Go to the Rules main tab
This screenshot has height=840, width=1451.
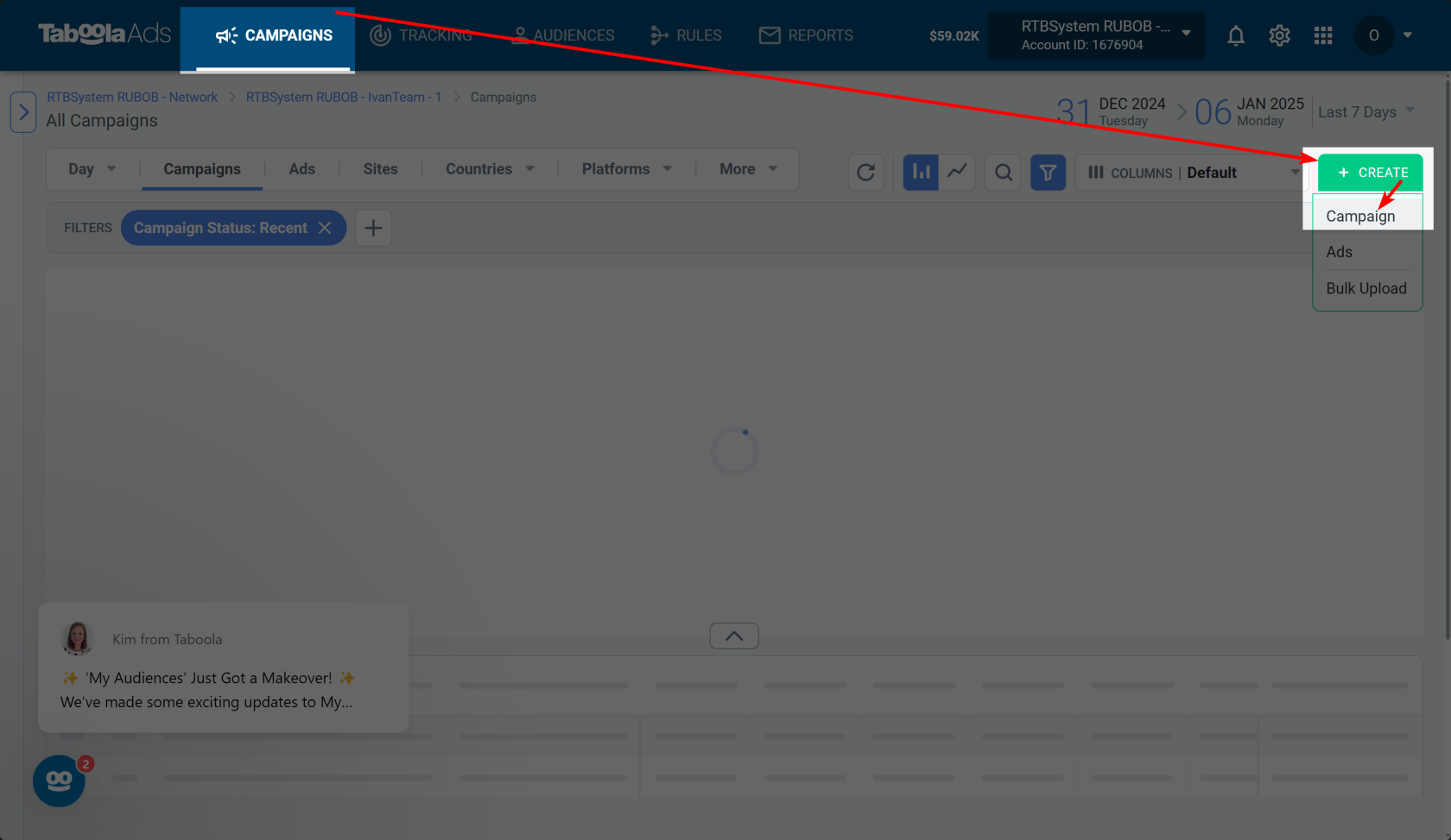tap(686, 35)
